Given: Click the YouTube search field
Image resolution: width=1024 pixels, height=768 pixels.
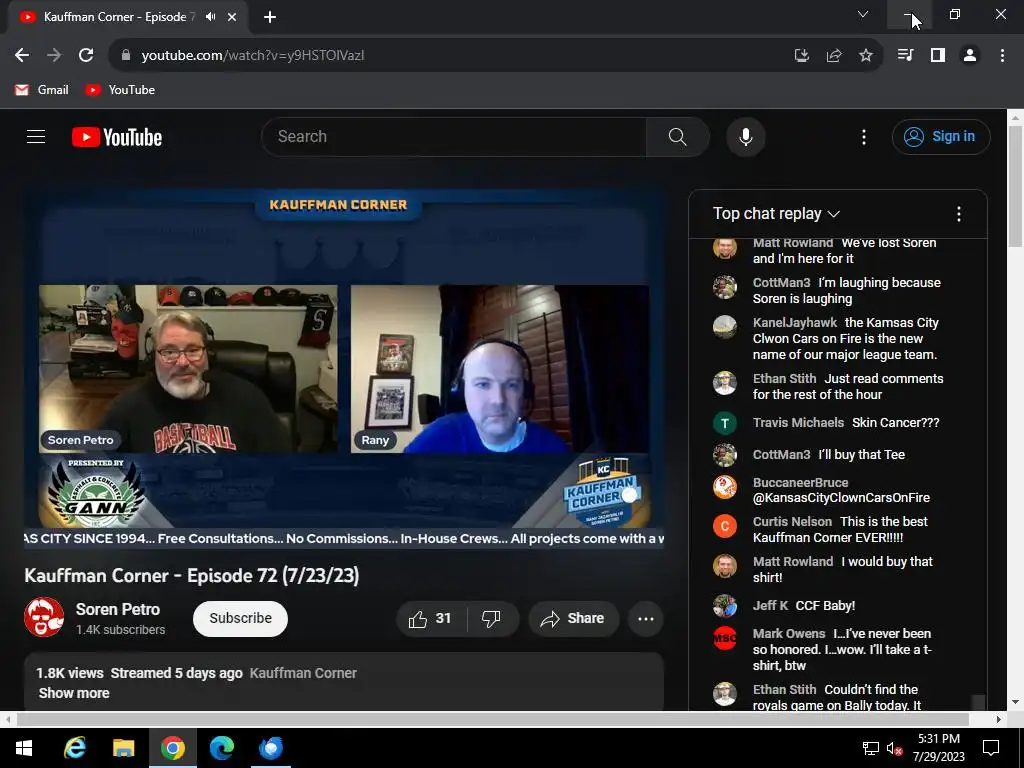Looking at the screenshot, I should [x=454, y=137].
